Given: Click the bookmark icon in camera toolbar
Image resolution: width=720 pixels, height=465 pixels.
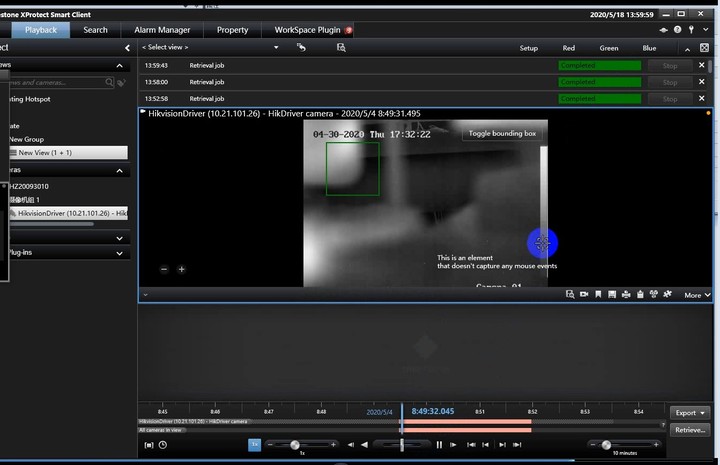Looking at the screenshot, I should pyautogui.click(x=598, y=295).
